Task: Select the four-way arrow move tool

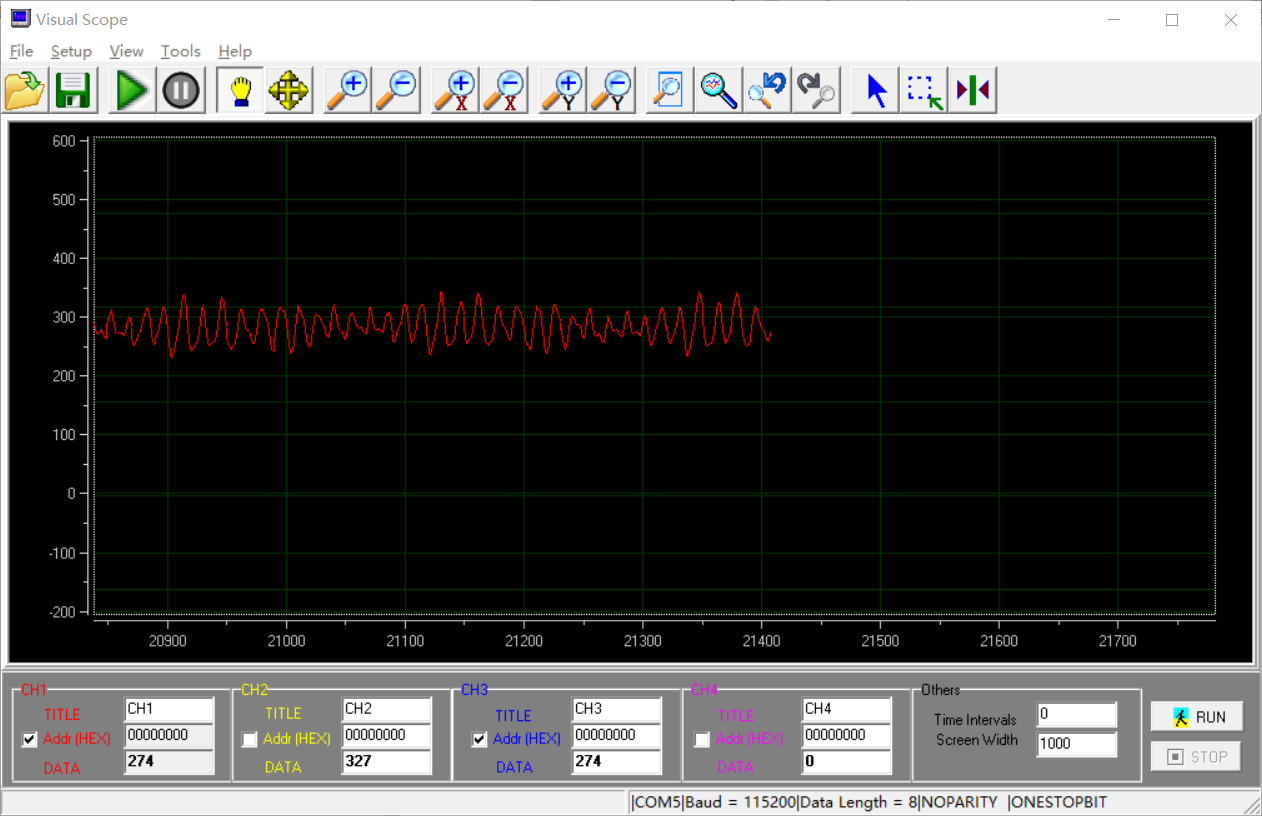Action: click(x=288, y=90)
